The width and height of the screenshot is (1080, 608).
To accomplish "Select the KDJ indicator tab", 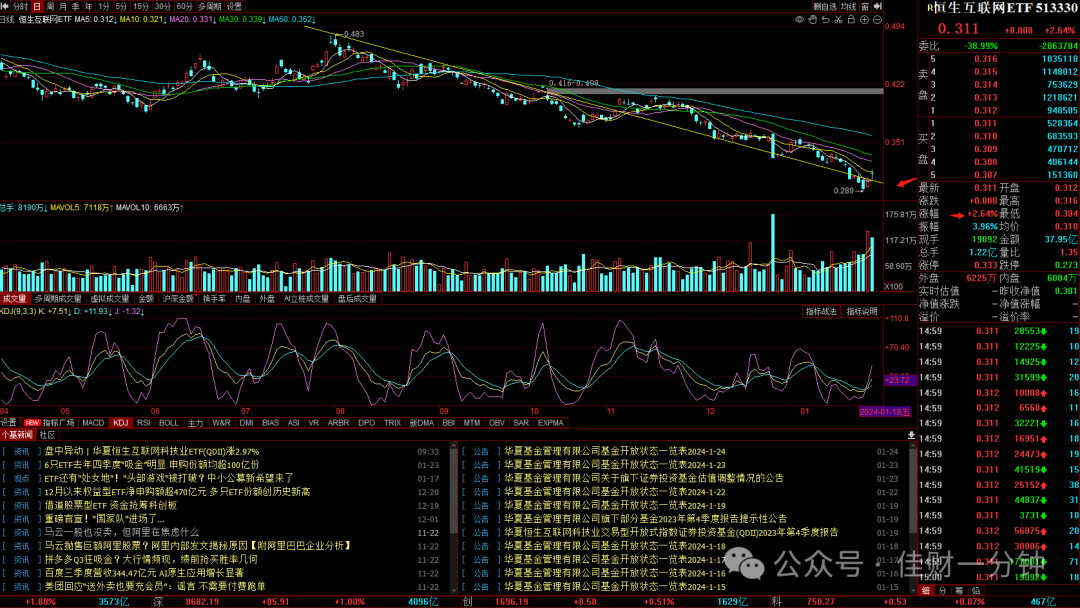I will (x=121, y=423).
